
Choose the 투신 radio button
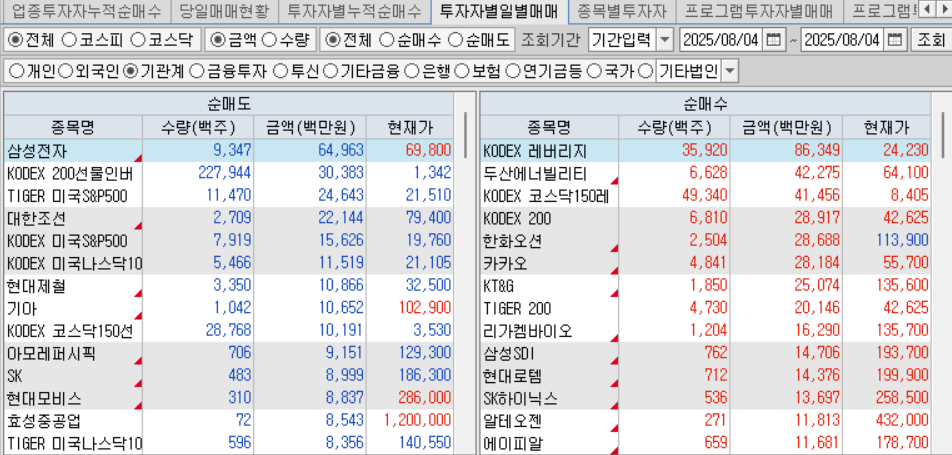tap(280, 72)
